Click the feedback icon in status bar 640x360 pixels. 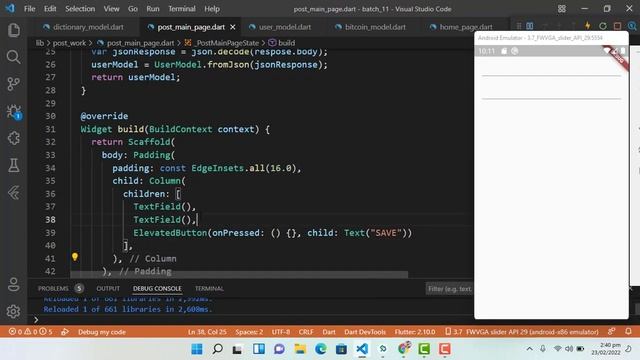(x=611, y=331)
